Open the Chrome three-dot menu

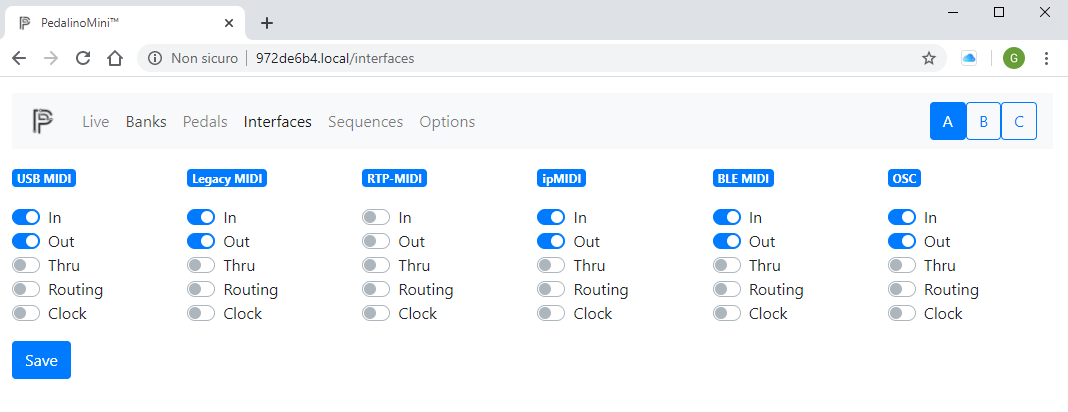pos(1047,59)
